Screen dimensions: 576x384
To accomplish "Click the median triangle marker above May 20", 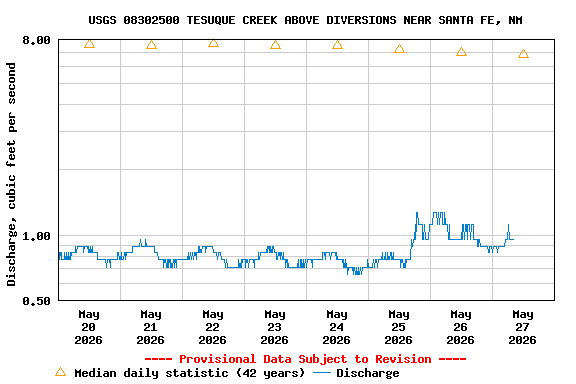I will pos(89,44).
